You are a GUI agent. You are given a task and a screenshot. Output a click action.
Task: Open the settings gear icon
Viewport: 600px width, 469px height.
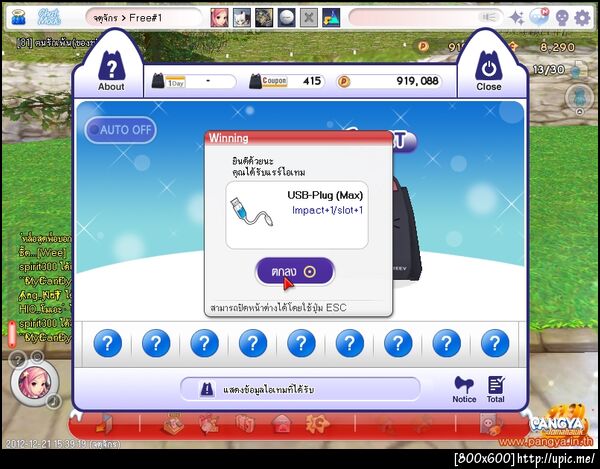tap(582, 18)
